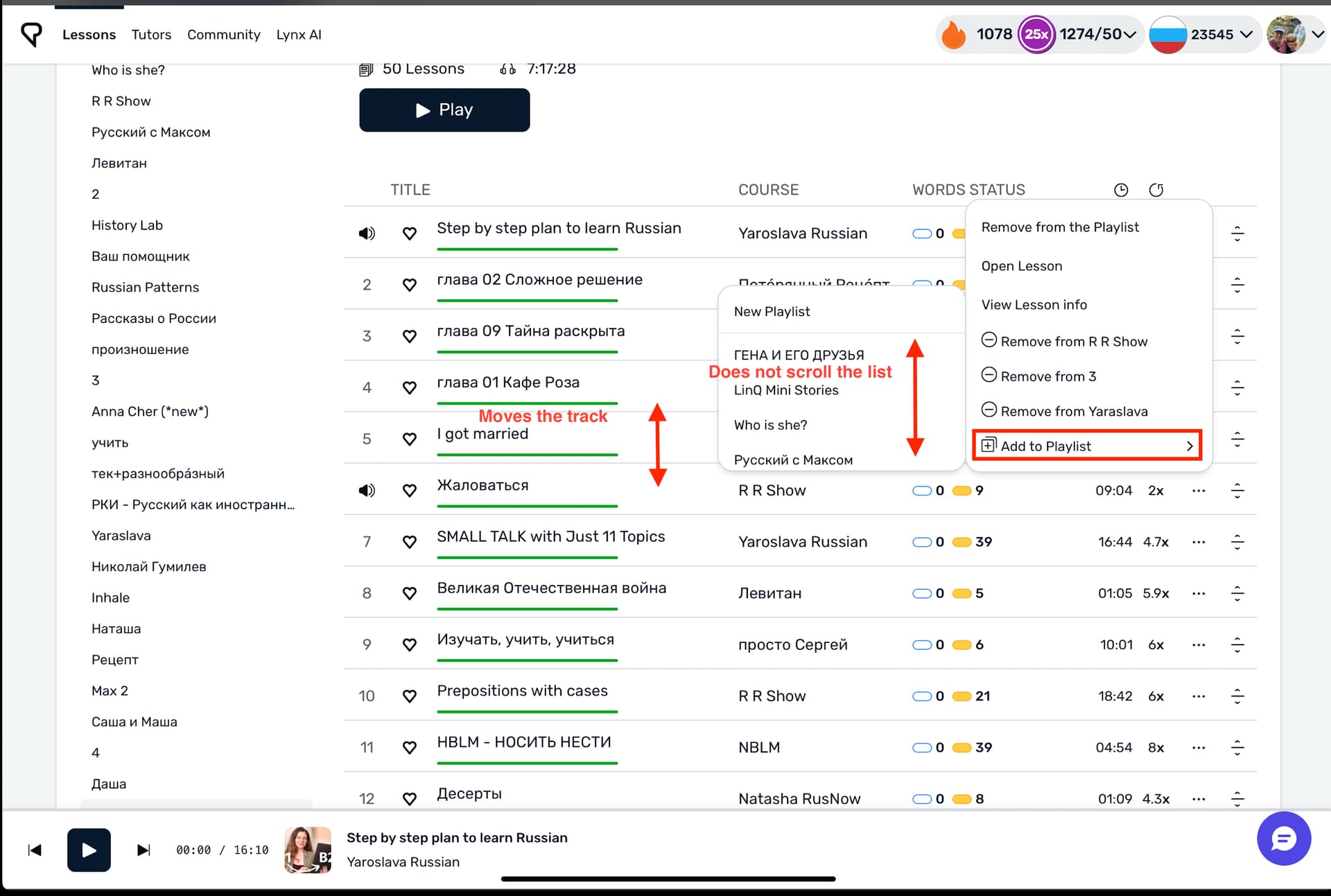Click the purple 25x badge
Image resolution: width=1331 pixels, height=896 pixels.
[1036, 34]
